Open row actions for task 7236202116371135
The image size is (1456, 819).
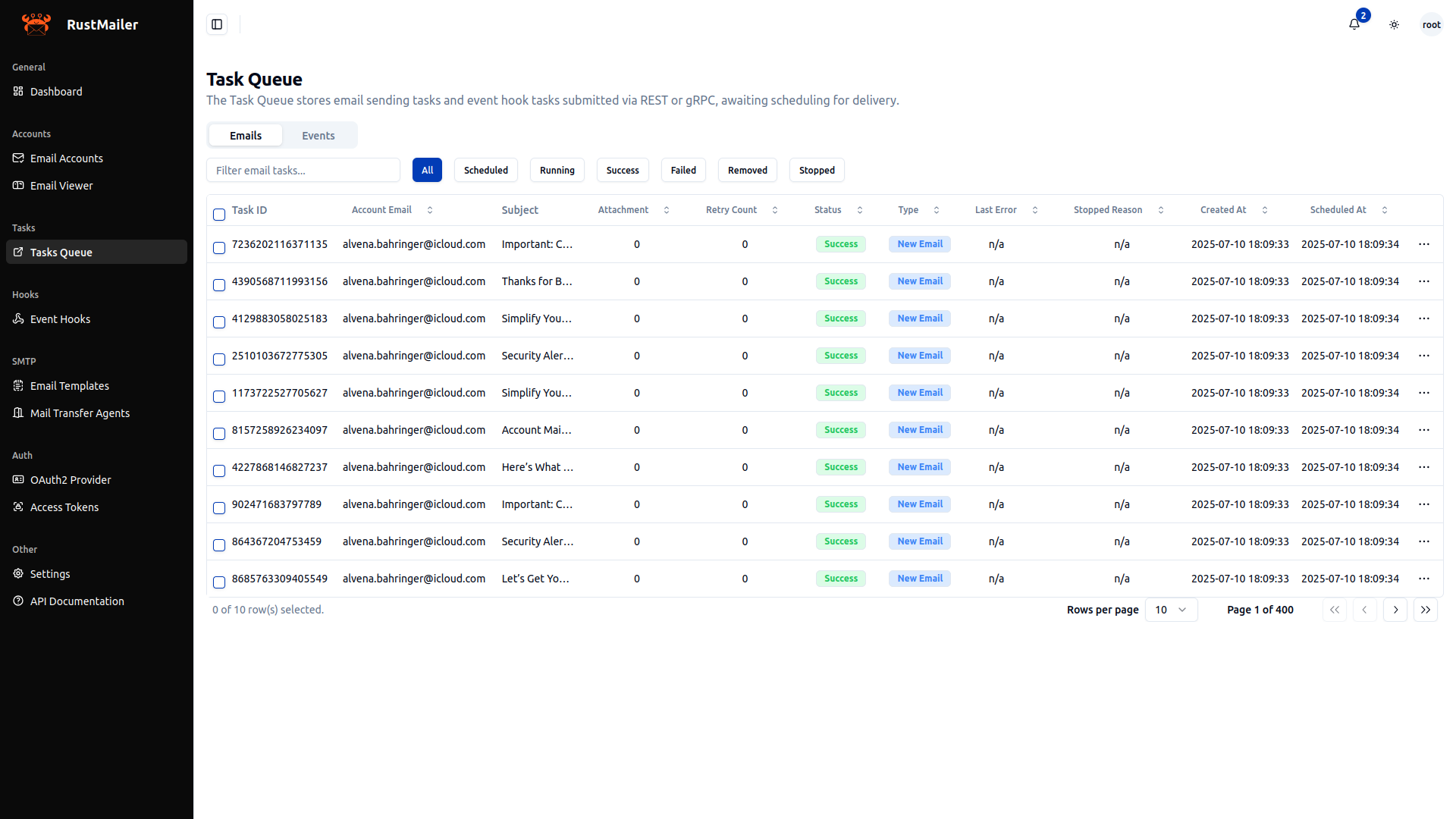(1424, 244)
